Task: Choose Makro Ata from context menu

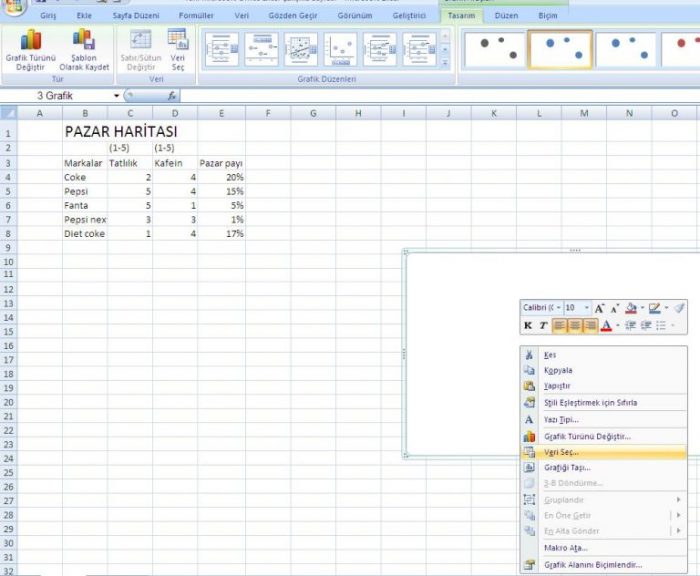Action: (604, 548)
